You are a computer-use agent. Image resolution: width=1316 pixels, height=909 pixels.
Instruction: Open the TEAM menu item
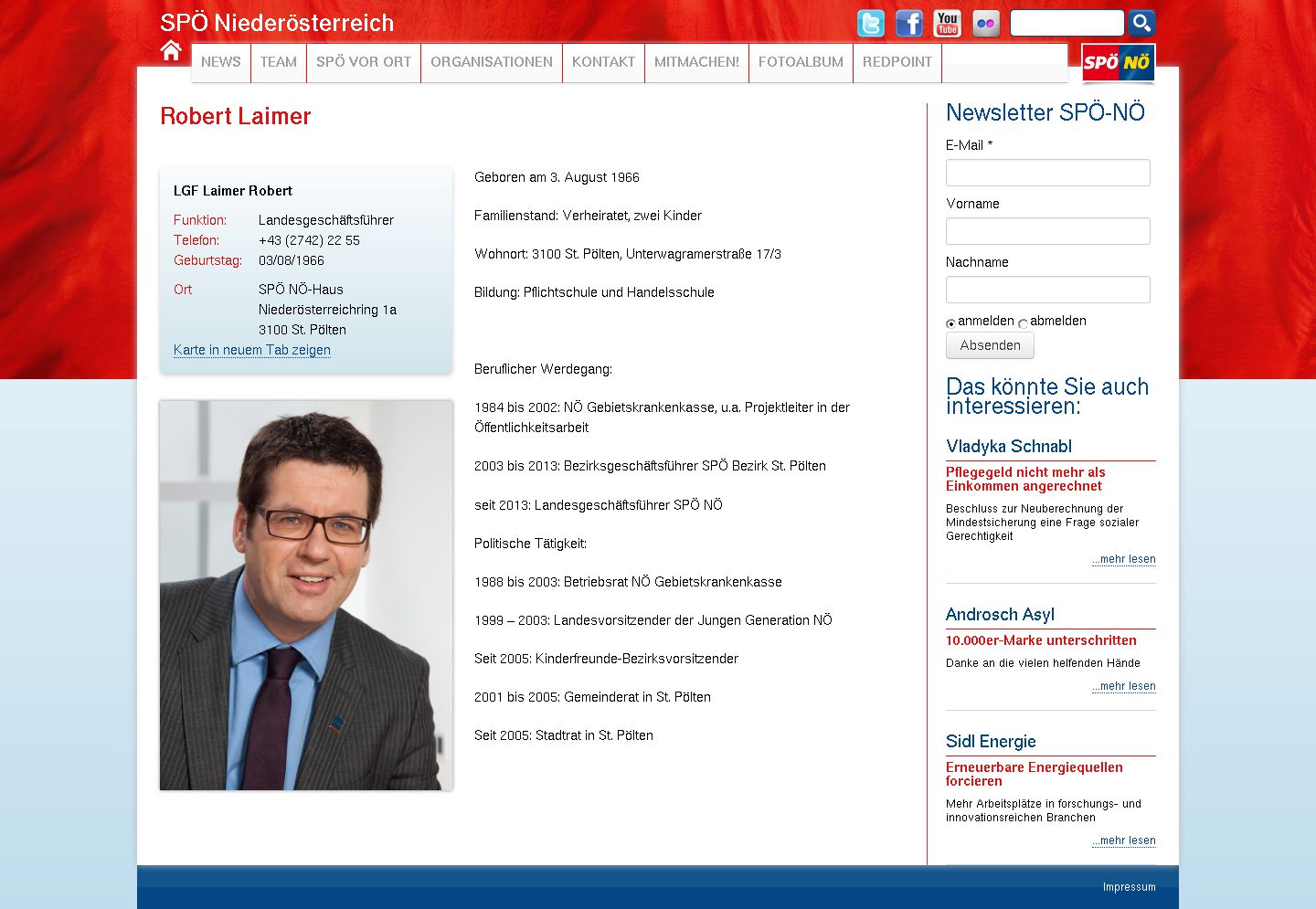[279, 62]
